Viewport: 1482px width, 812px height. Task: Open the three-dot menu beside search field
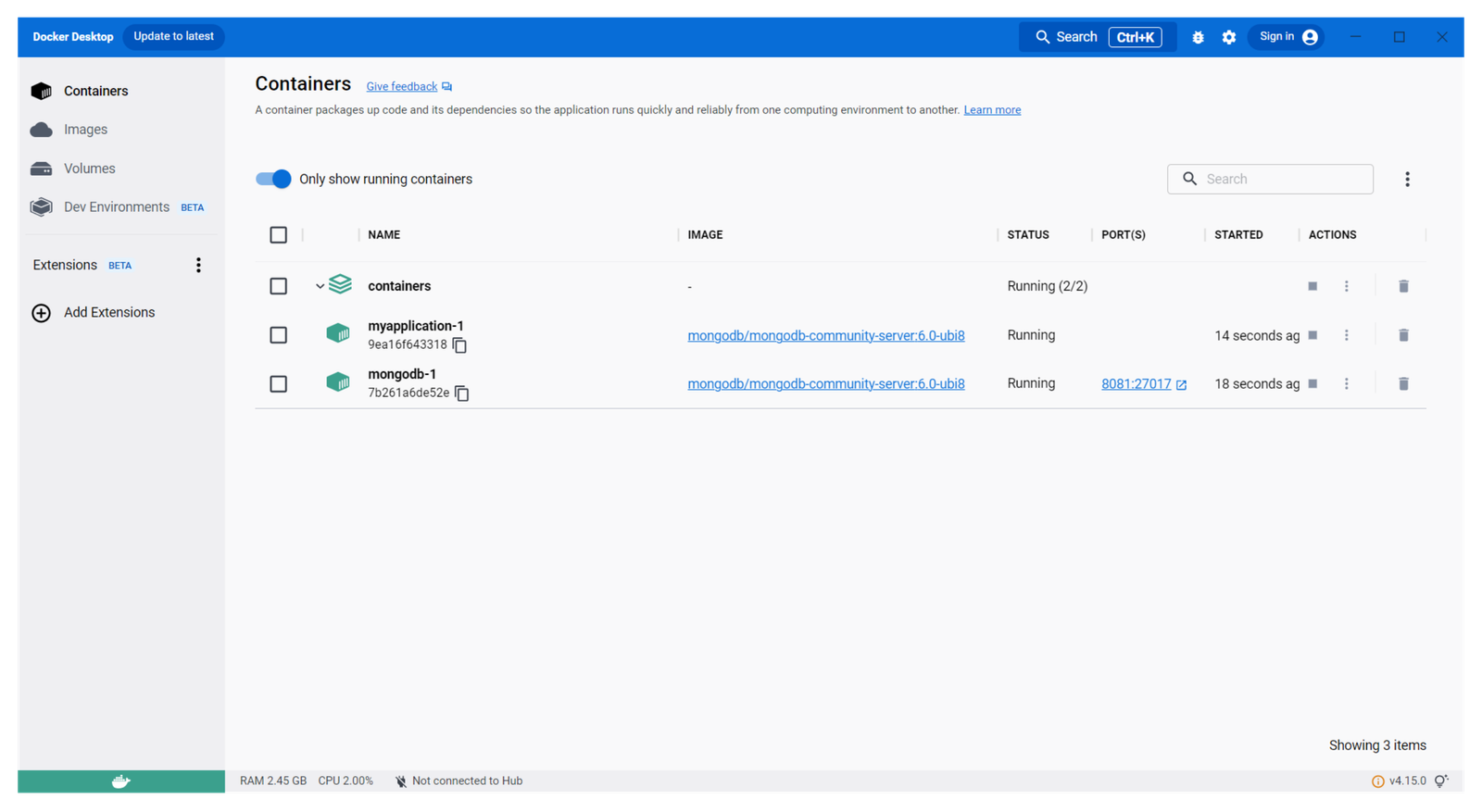click(x=1407, y=180)
